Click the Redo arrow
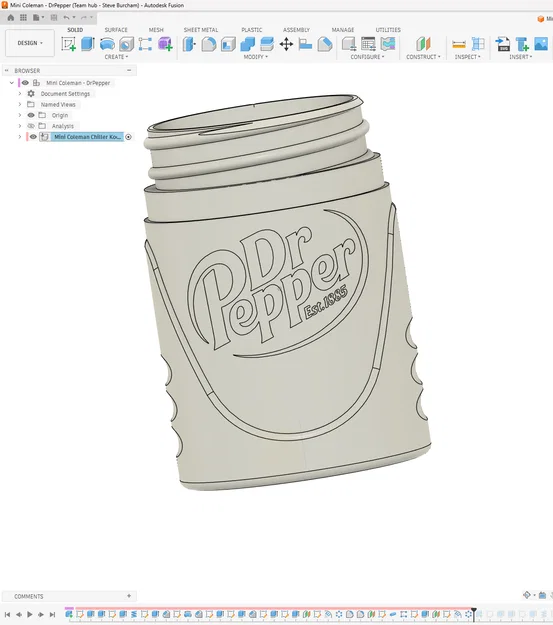Screen dimensions: 553x625 (84, 18)
